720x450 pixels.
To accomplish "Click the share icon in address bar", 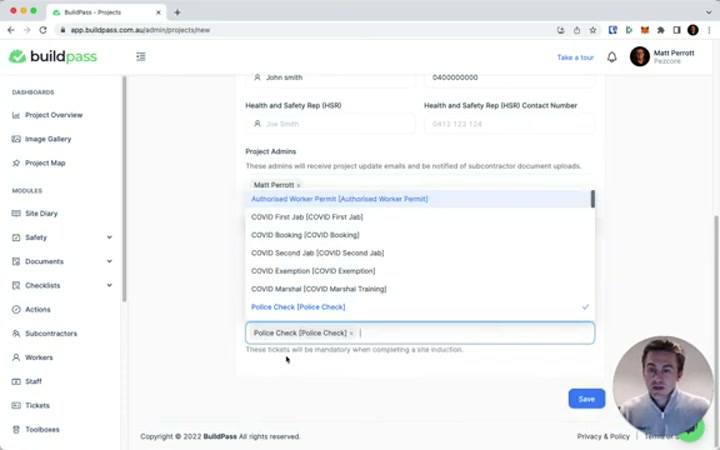I will (577, 30).
